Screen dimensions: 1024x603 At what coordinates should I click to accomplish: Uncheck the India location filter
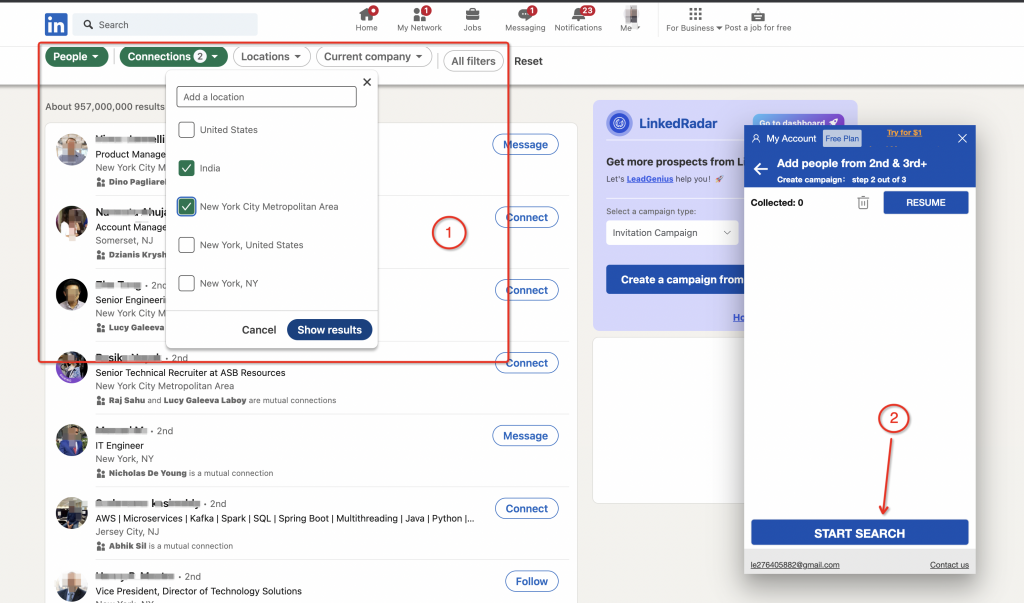[186, 168]
